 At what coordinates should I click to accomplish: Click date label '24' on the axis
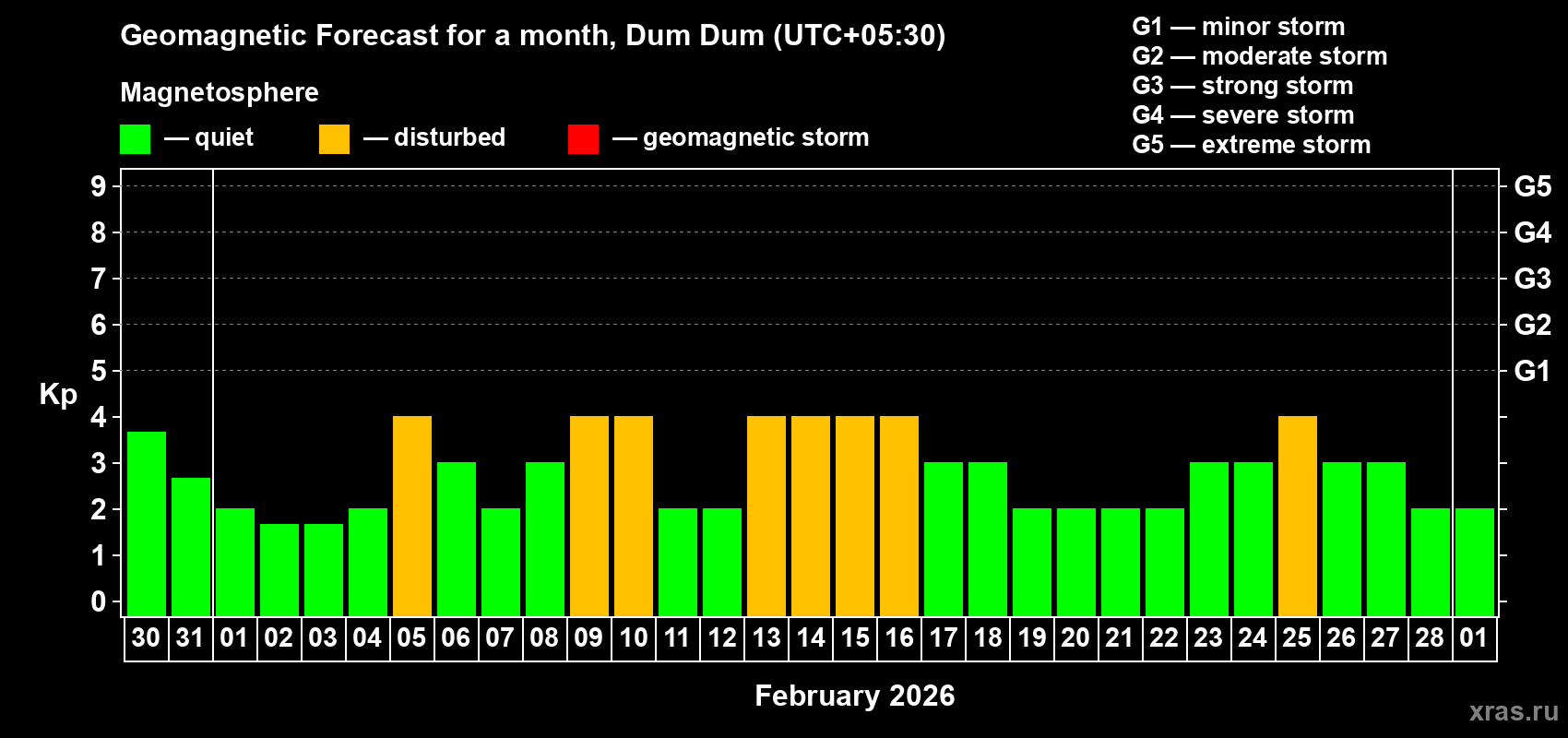pos(1253,638)
